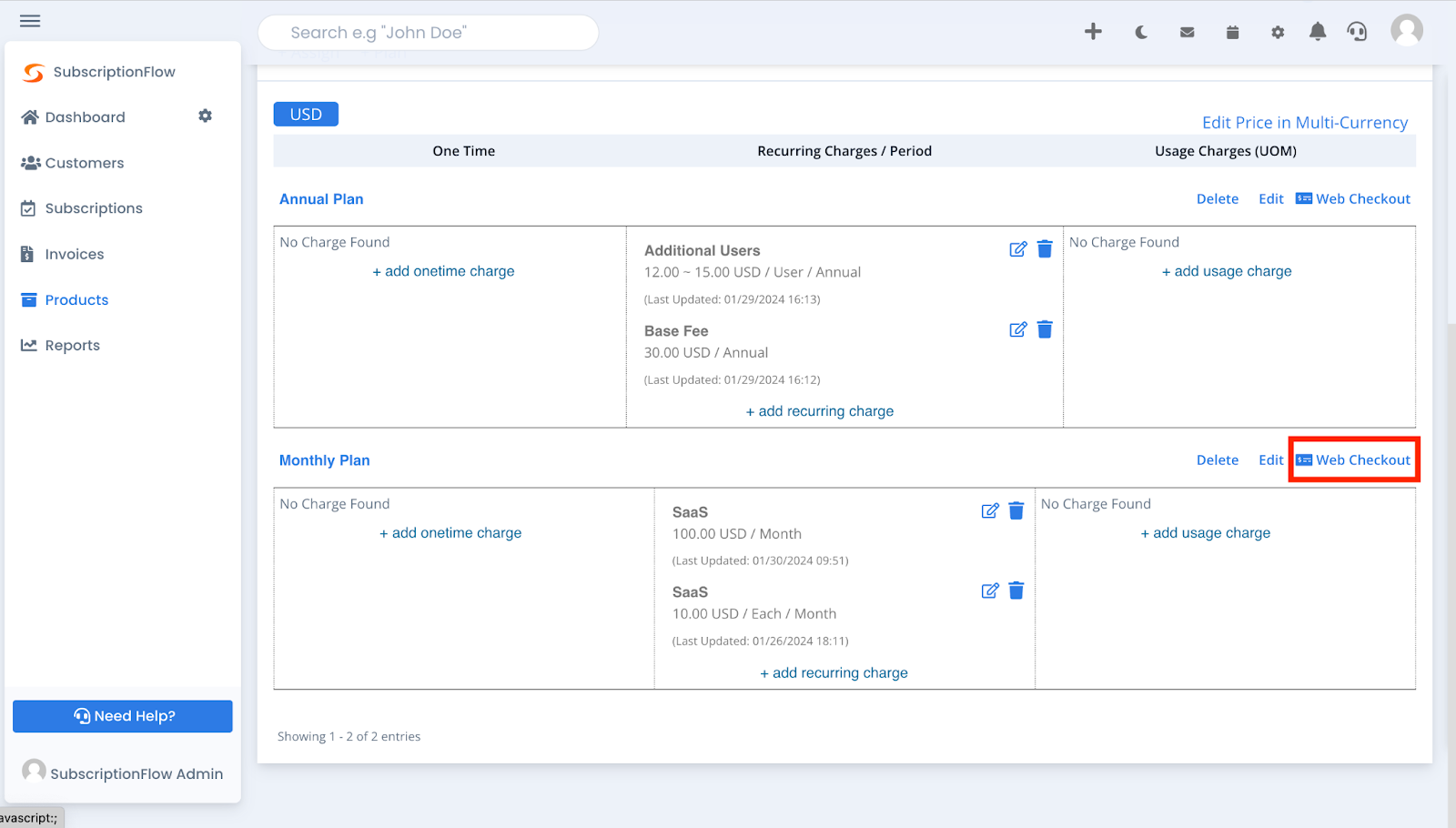Delete the Monthly Plan
Viewport: 1456px width, 828px height.
tap(1217, 460)
